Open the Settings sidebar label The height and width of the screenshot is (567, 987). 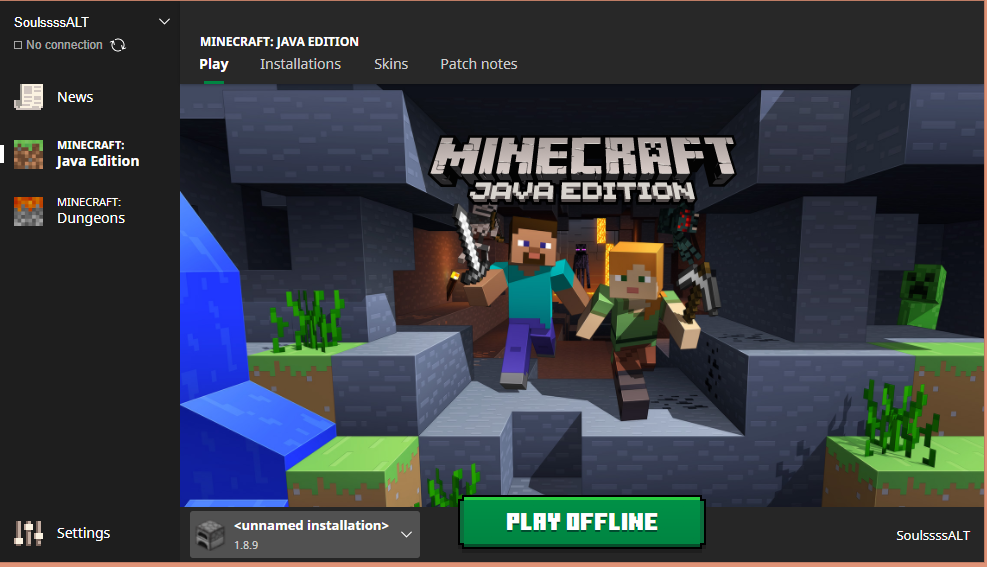pyautogui.click(x=83, y=533)
